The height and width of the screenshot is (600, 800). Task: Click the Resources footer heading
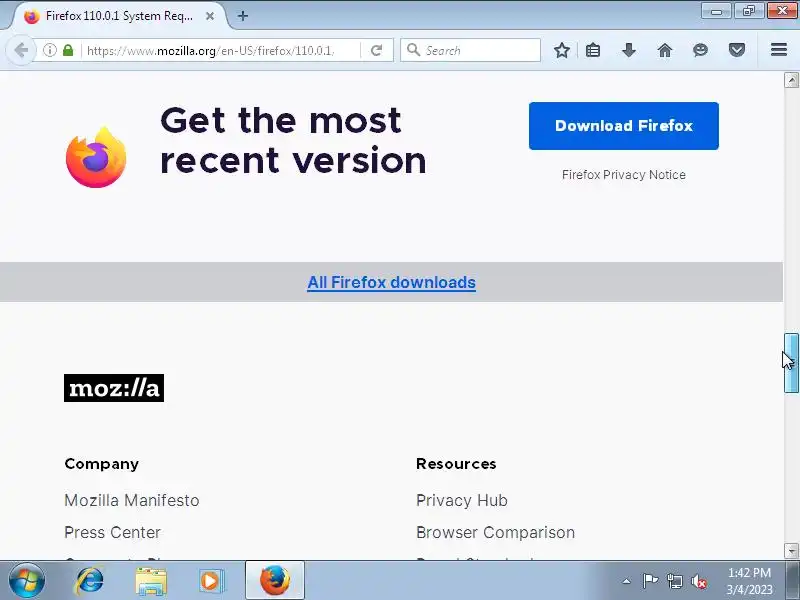(x=456, y=464)
